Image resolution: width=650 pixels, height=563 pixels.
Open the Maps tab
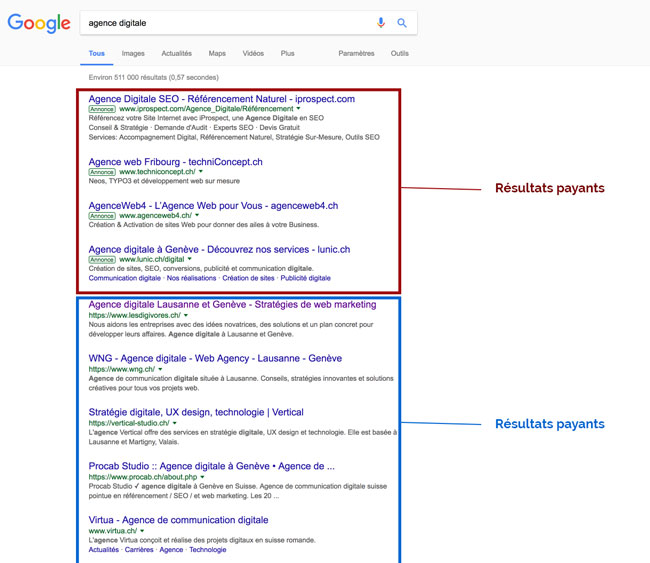point(217,53)
